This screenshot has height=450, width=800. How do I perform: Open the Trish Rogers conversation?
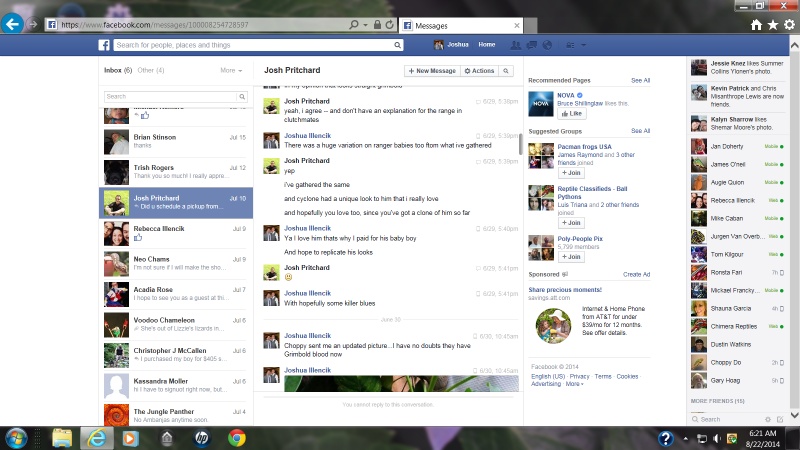(176, 172)
